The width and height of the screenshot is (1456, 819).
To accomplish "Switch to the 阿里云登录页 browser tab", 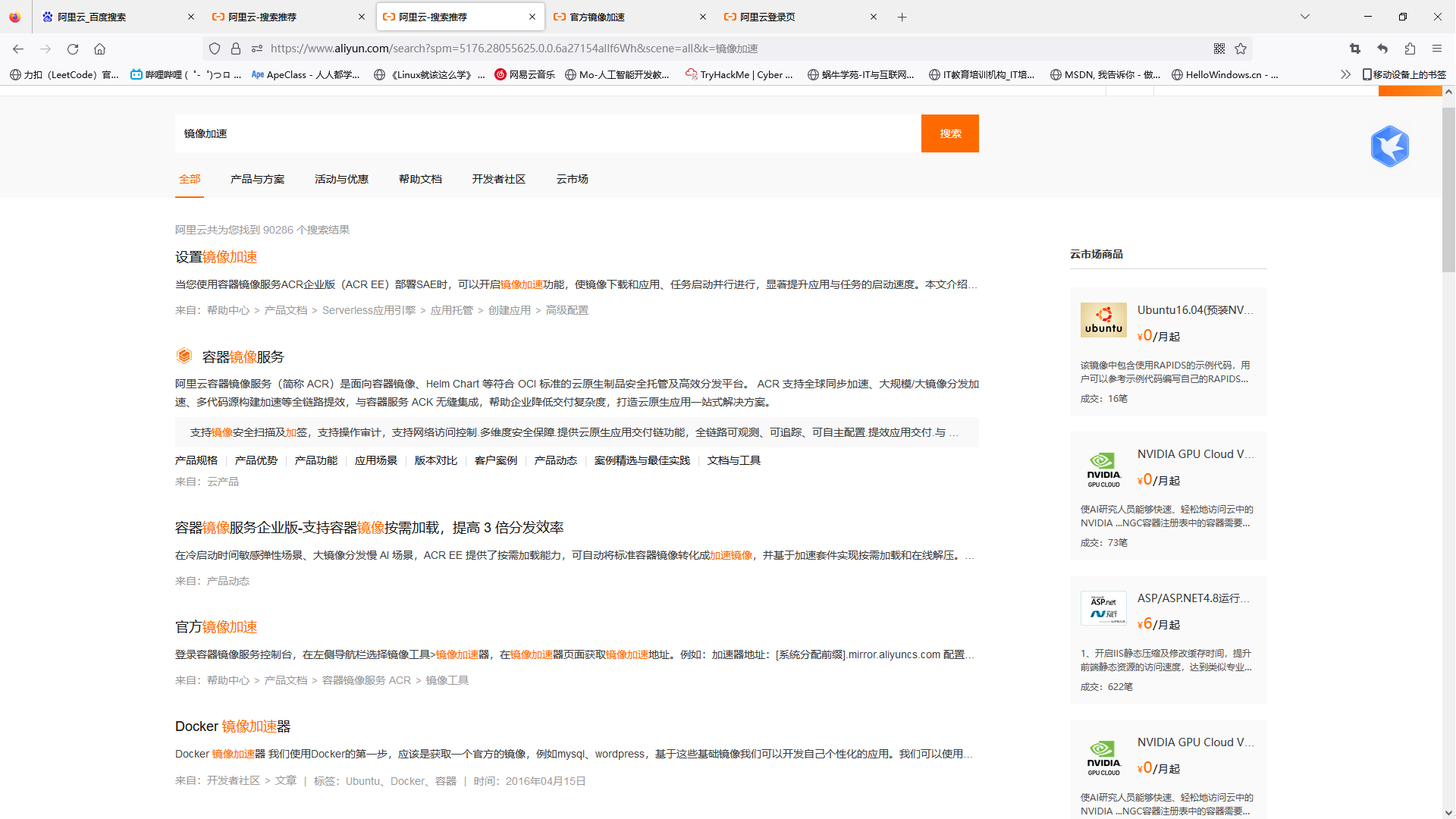I will [x=800, y=17].
